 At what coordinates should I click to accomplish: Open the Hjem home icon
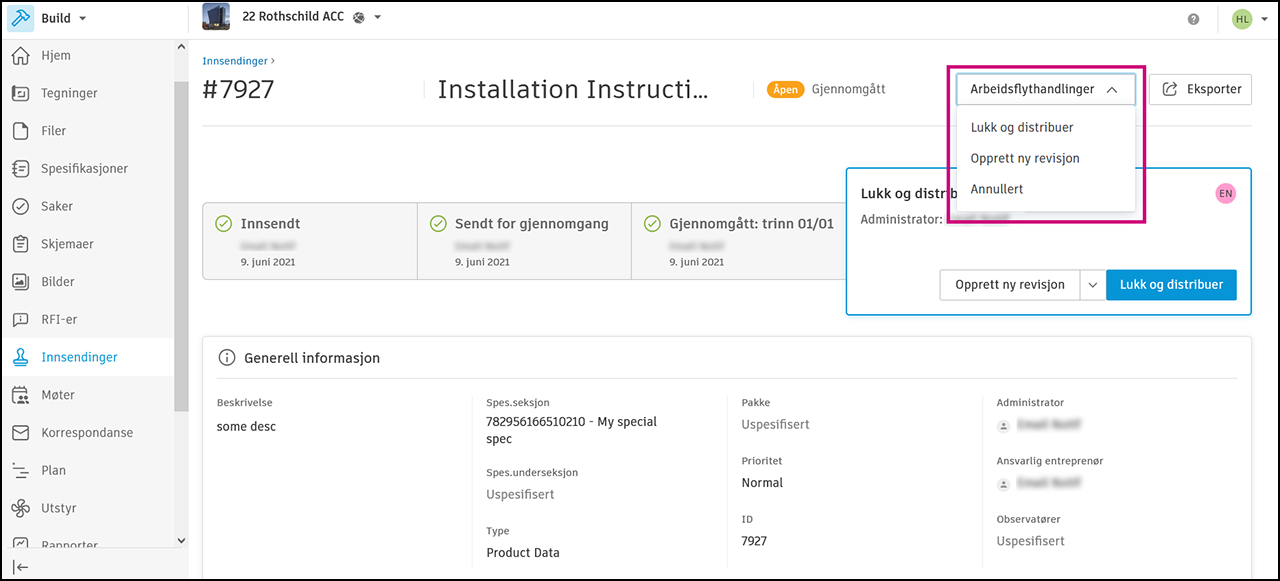click(20, 56)
